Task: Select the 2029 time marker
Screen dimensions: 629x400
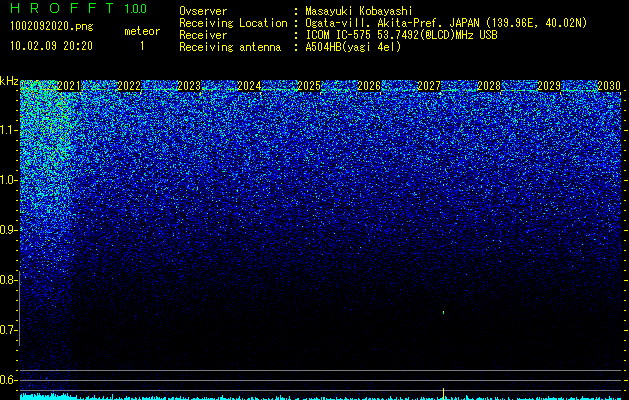Action: point(549,86)
